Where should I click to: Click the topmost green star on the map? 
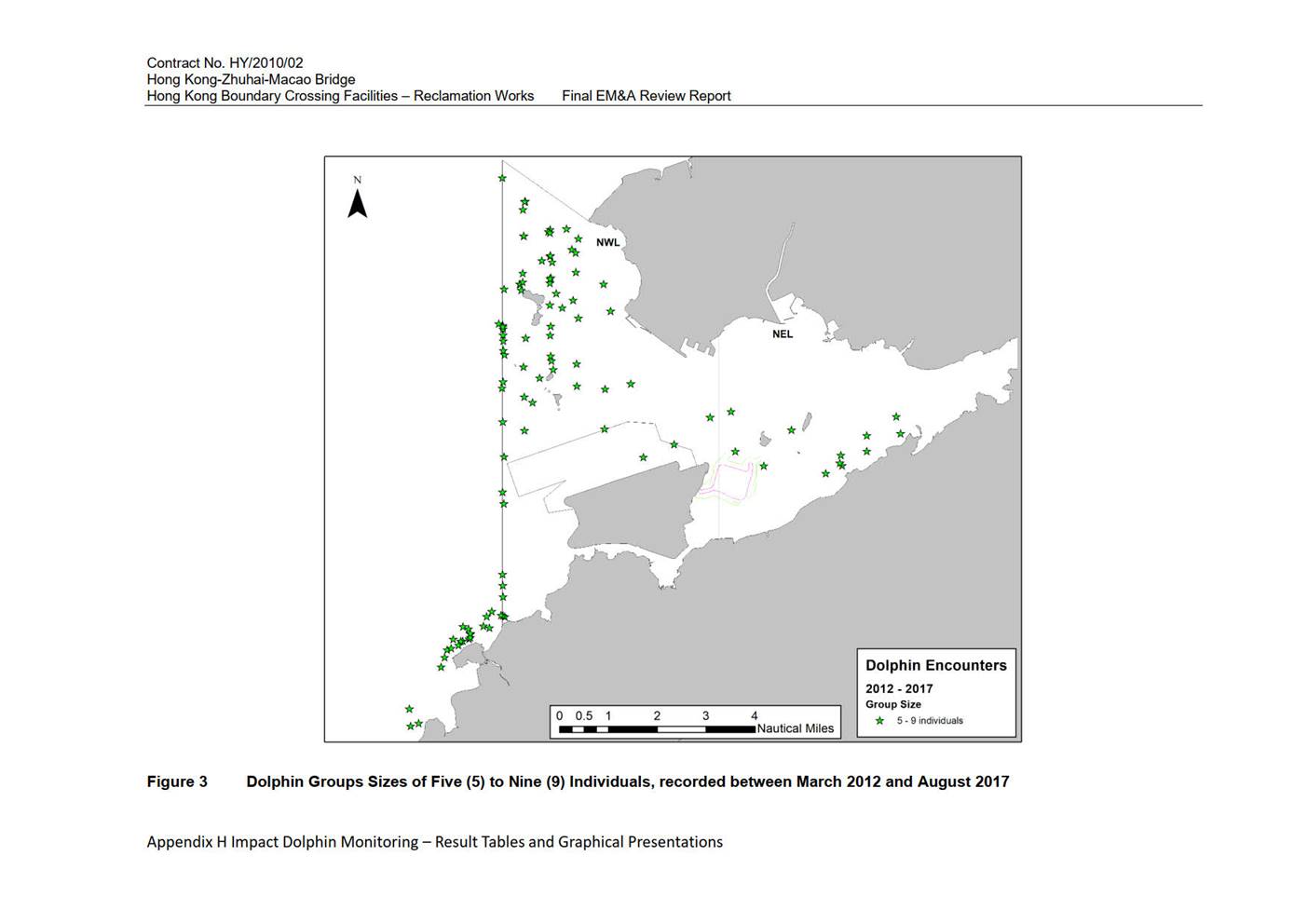pyautogui.click(x=502, y=178)
